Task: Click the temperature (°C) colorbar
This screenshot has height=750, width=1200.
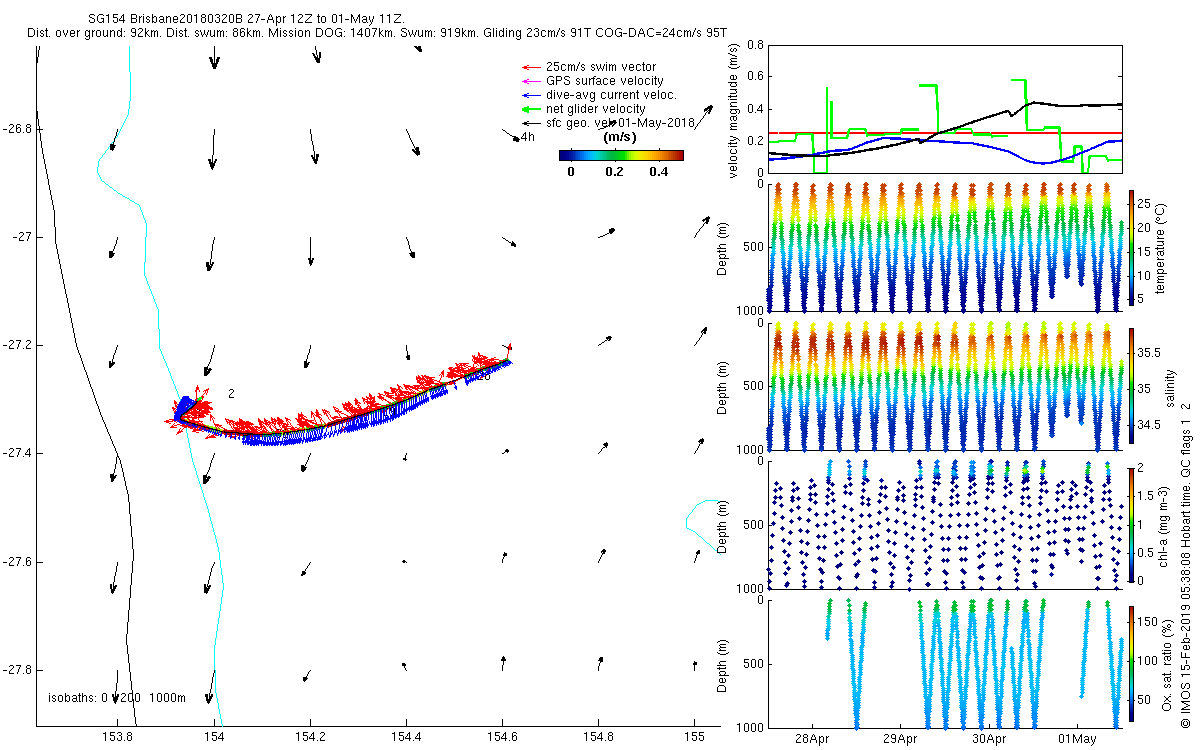Action: point(1132,246)
